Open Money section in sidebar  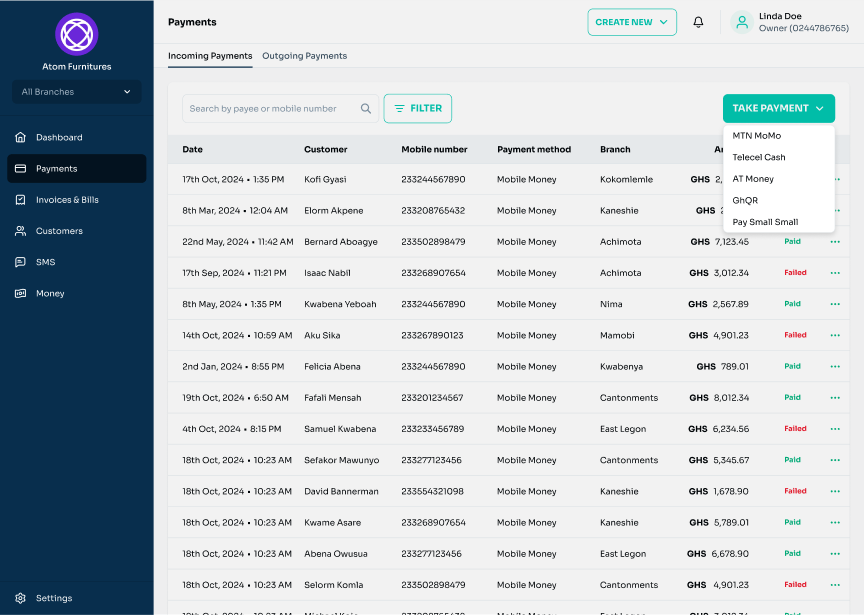(x=50, y=294)
